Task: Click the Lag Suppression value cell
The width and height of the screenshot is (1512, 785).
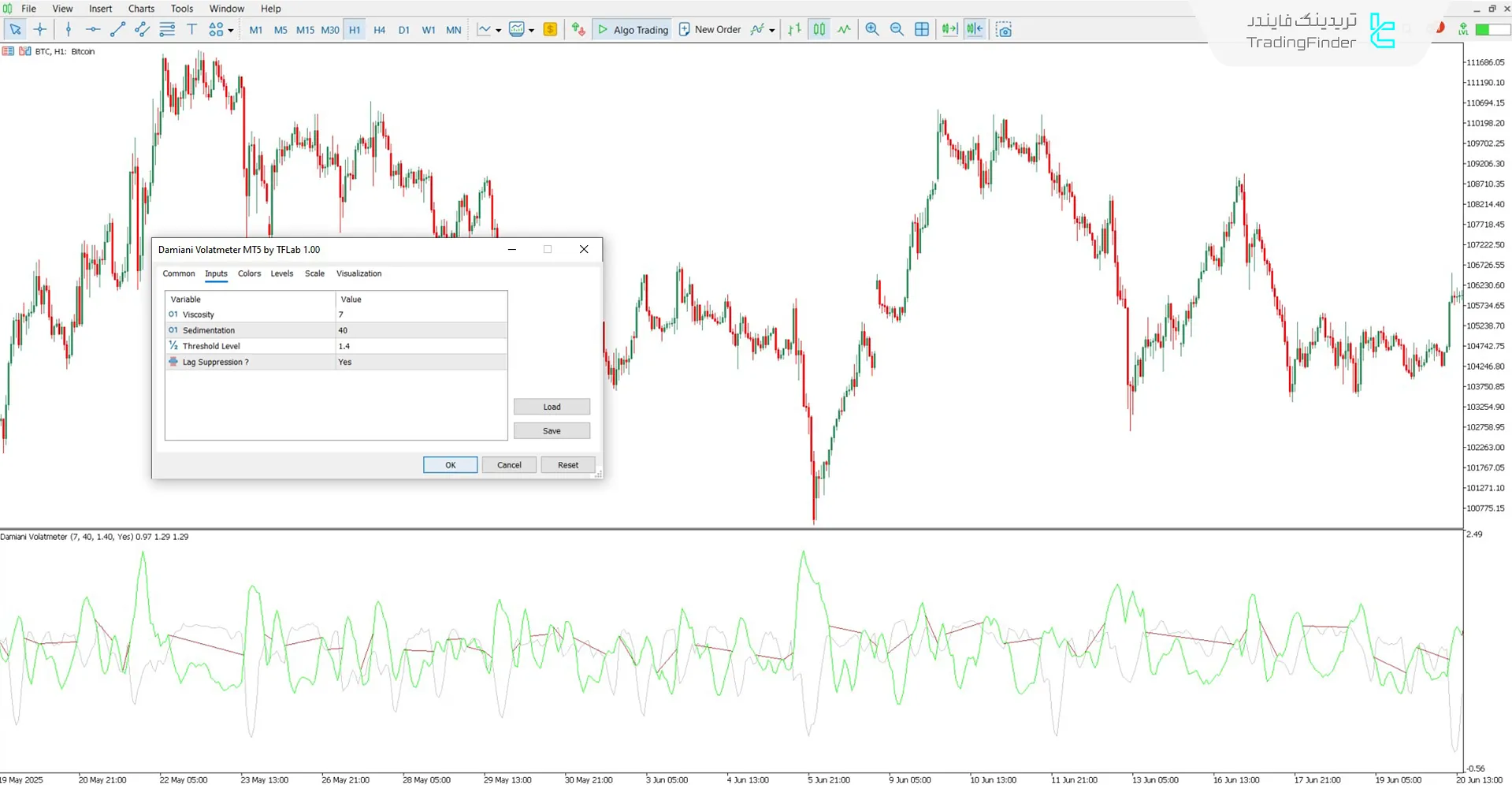Action: pyautogui.click(x=421, y=362)
